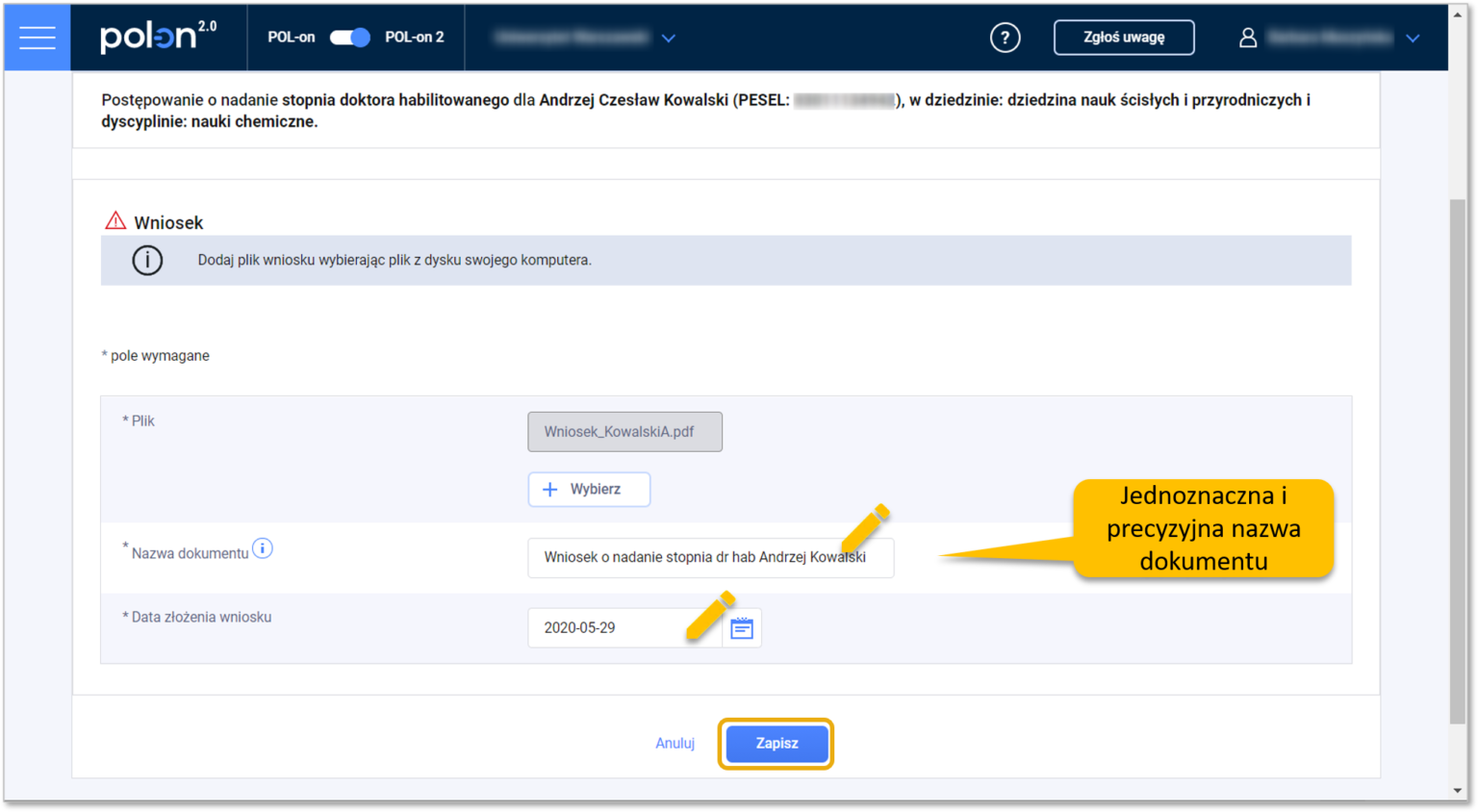Click the info circle in the blue notice

click(147, 260)
